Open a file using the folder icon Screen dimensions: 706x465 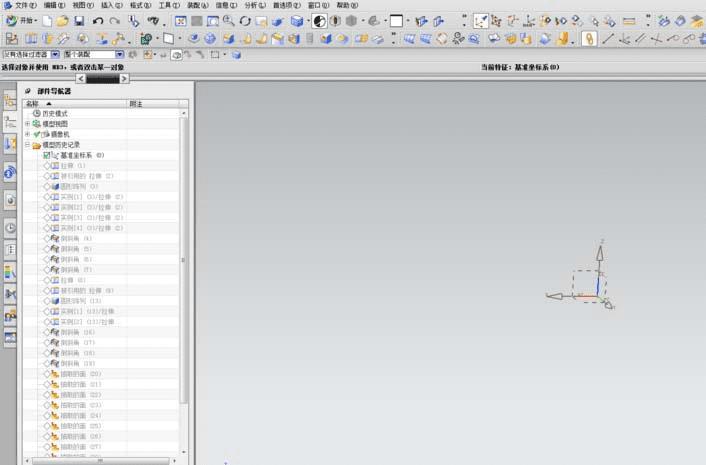pos(63,21)
